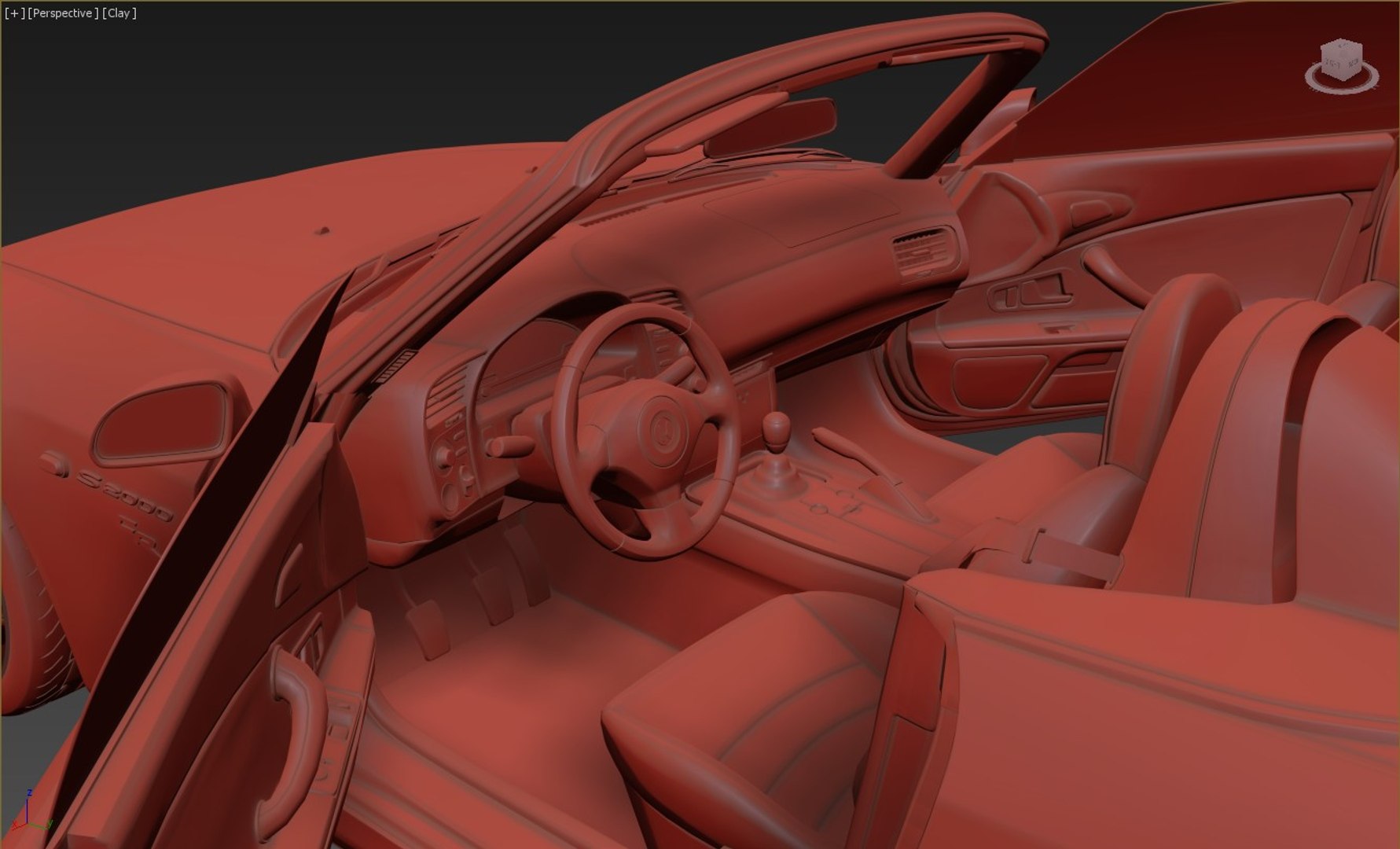The image size is (1400, 849).
Task: Select the exterior side mirror
Action: pos(163,423)
